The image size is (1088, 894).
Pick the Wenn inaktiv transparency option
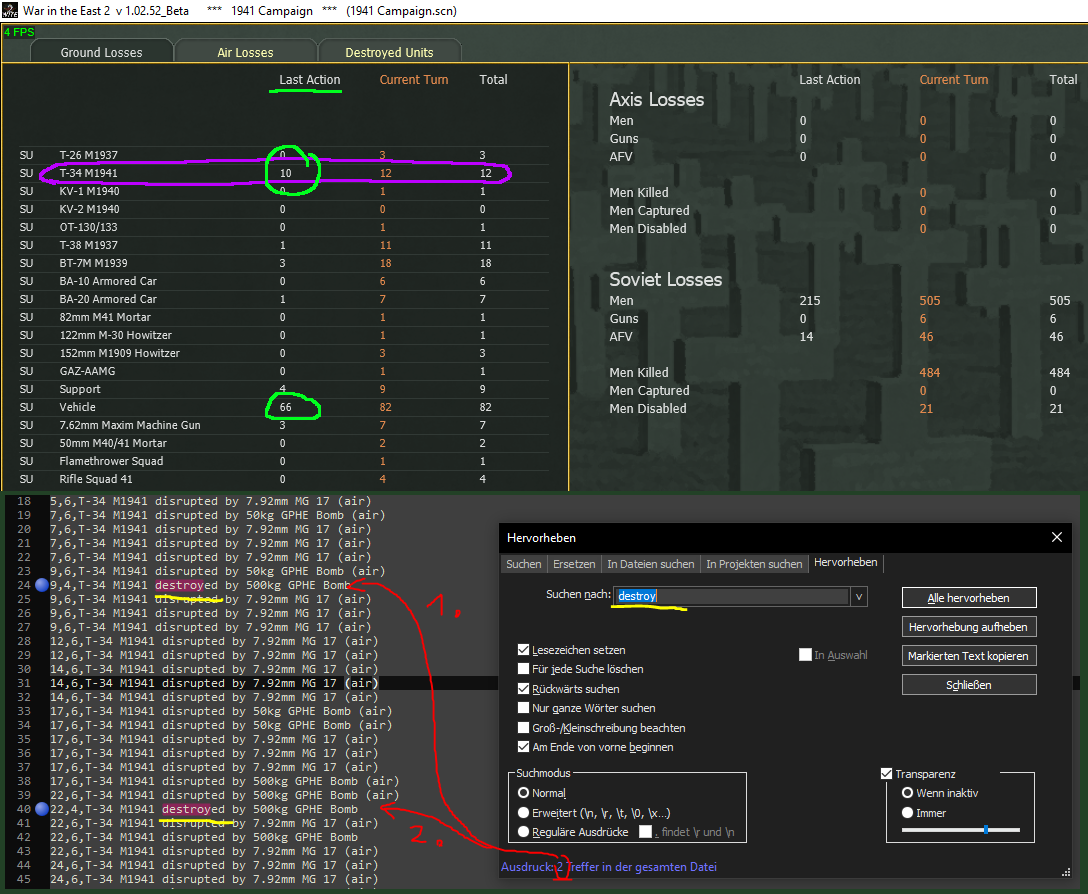[907, 793]
